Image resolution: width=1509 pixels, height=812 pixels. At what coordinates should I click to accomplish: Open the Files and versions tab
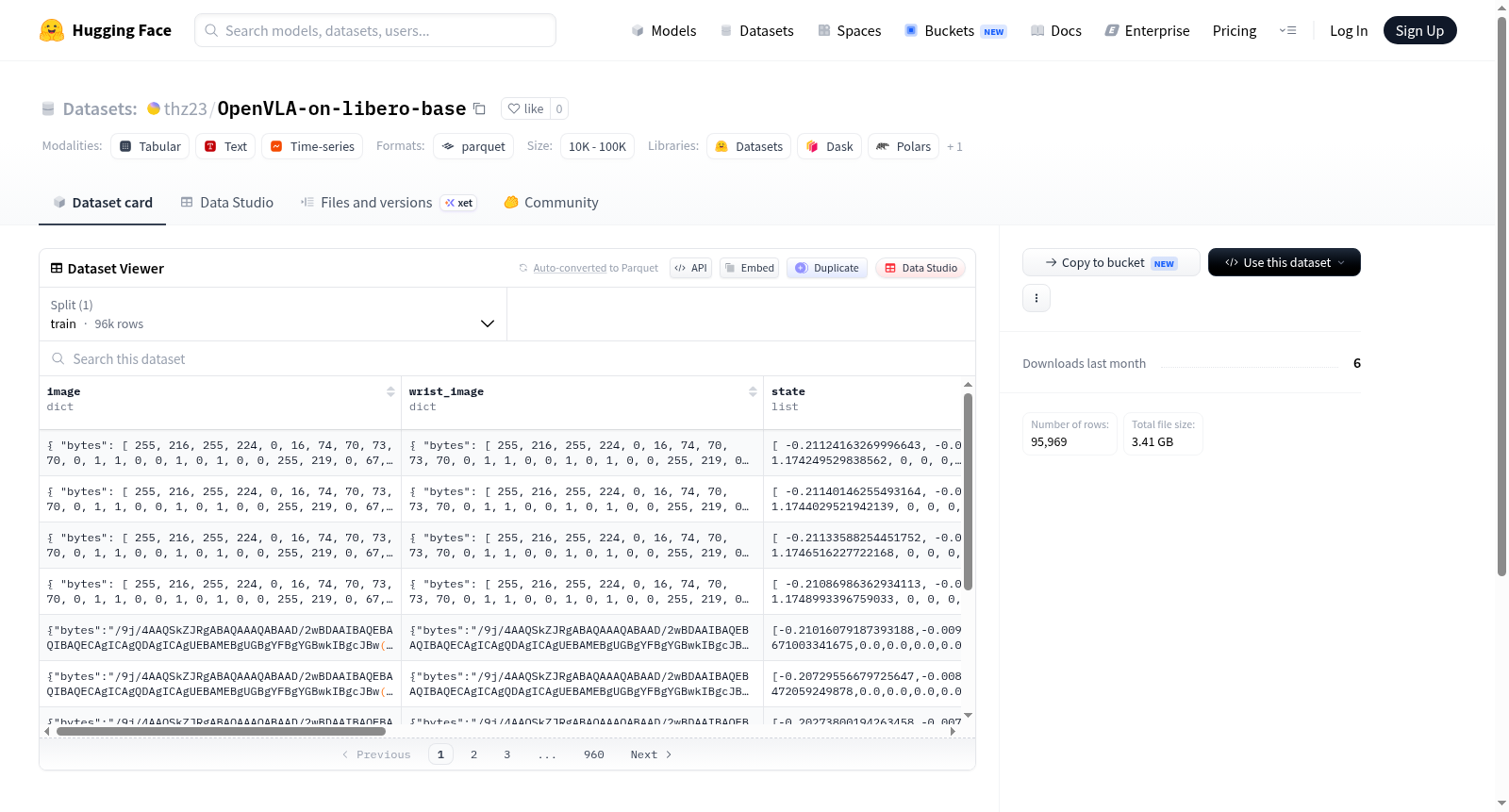[389, 203]
